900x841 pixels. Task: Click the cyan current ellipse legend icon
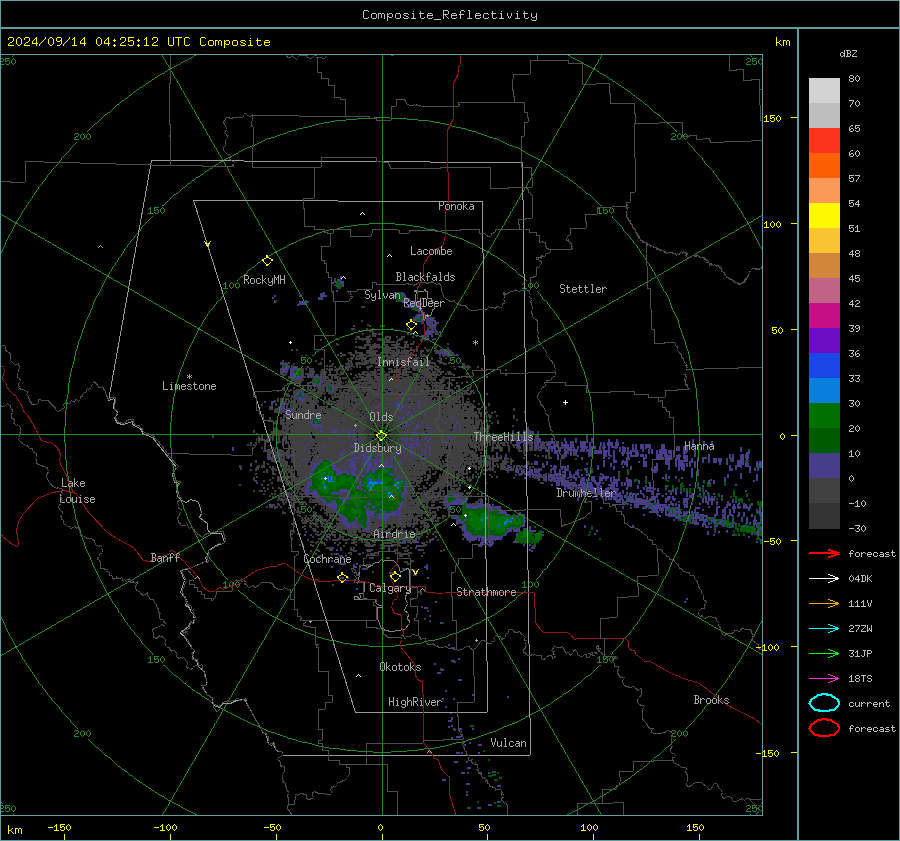point(824,703)
